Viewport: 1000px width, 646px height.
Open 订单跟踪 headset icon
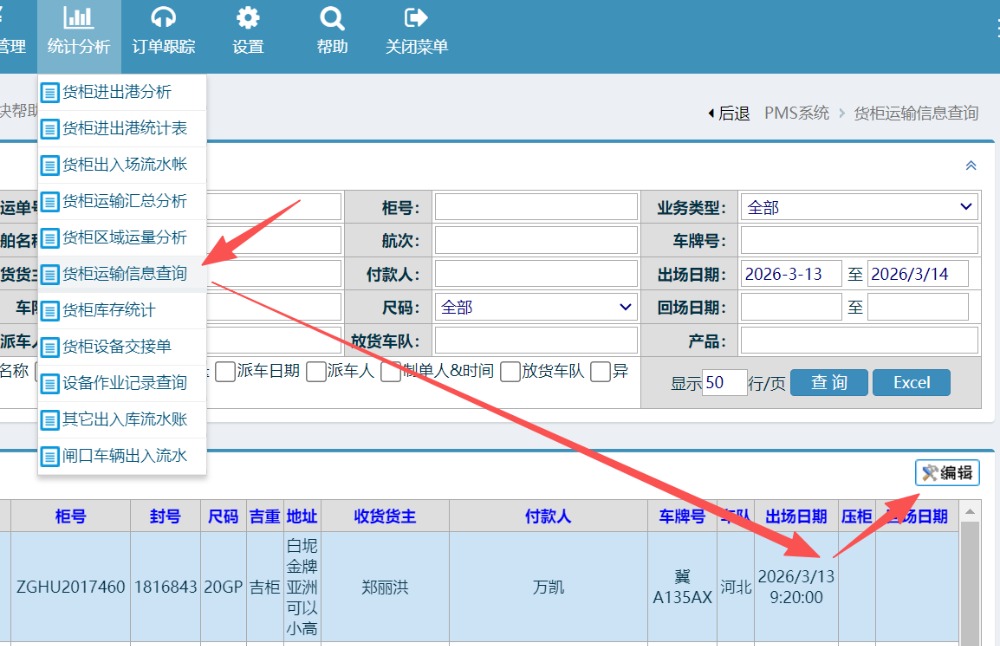(x=163, y=18)
